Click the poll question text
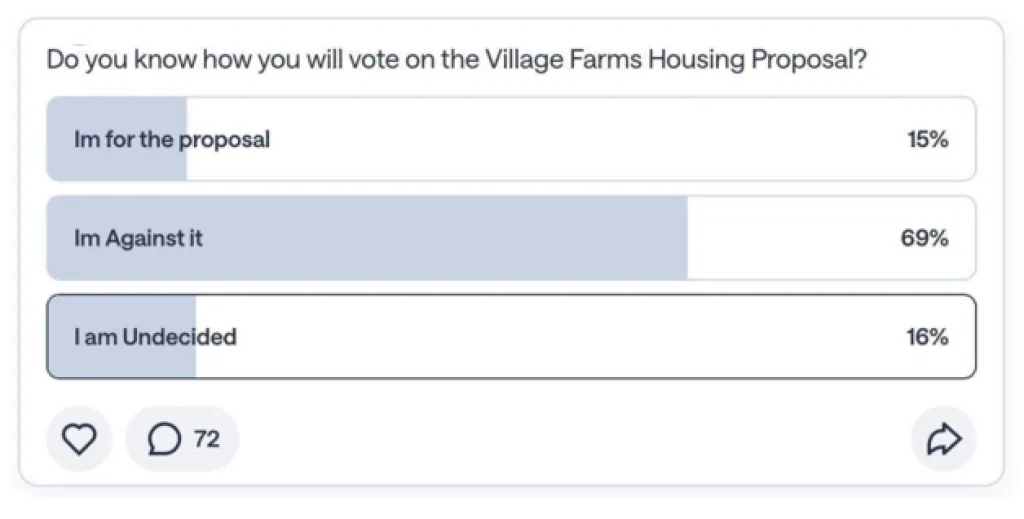The height and width of the screenshot is (519, 1024). 456,60
